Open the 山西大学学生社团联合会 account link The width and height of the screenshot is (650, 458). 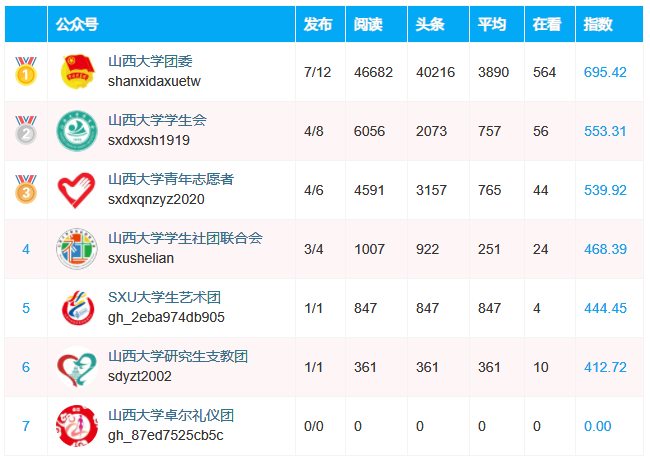[x=185, y=238]
